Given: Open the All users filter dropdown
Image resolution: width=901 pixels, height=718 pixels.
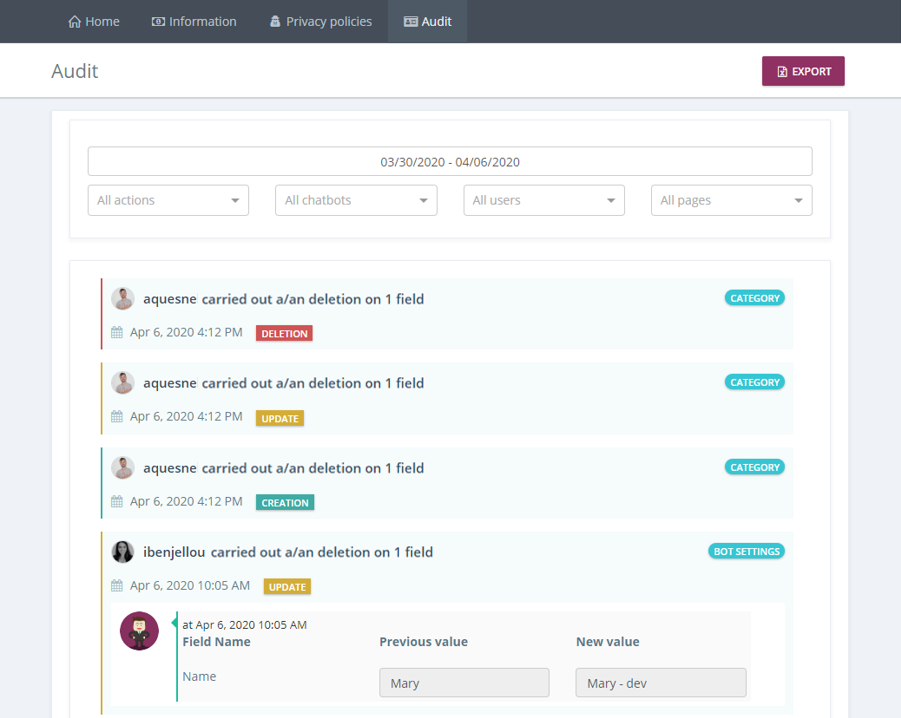Looking at the screenshot, I should [544, 200].
